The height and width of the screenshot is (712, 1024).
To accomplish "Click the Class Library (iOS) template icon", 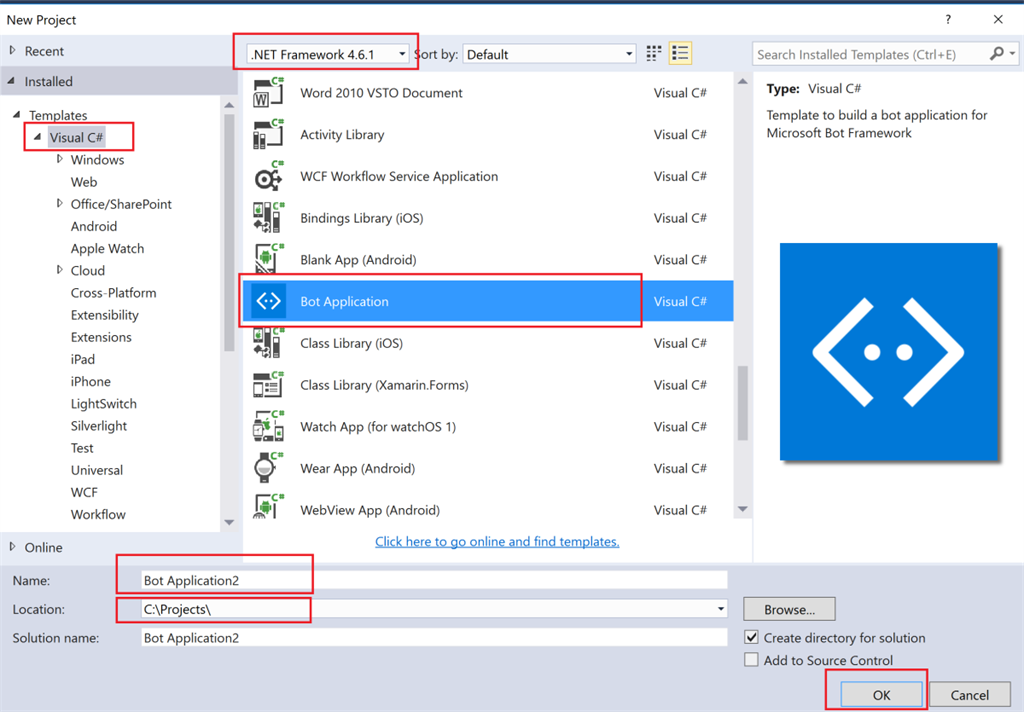I will (268, 343).
